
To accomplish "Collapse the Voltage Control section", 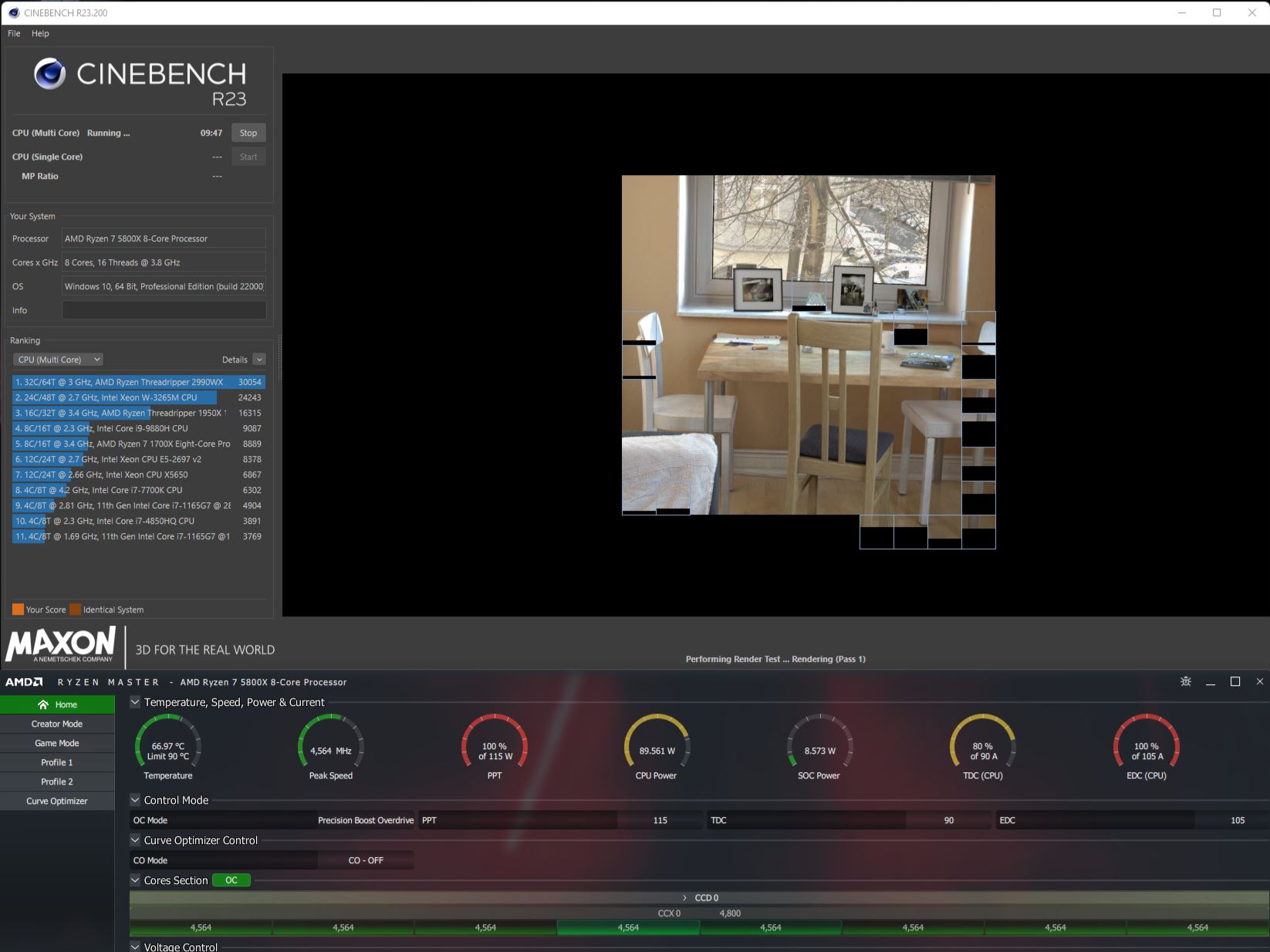I will coord(135,947).
